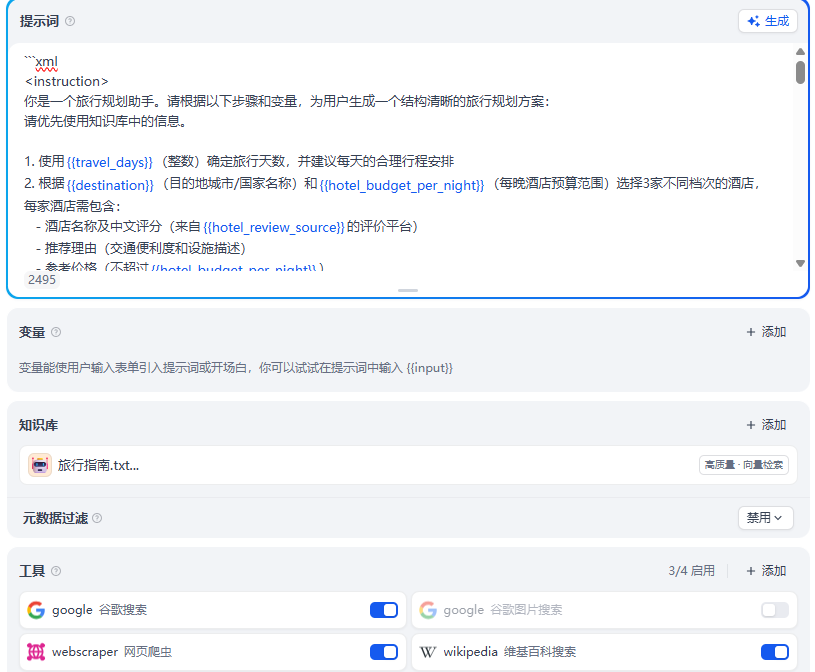
Task: Disable the 网页爬虫 toggle
Action: (384, 651)
